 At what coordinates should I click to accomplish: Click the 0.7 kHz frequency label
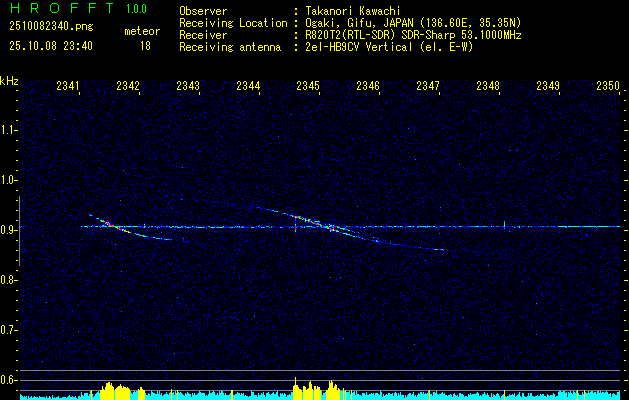[9, 330]
